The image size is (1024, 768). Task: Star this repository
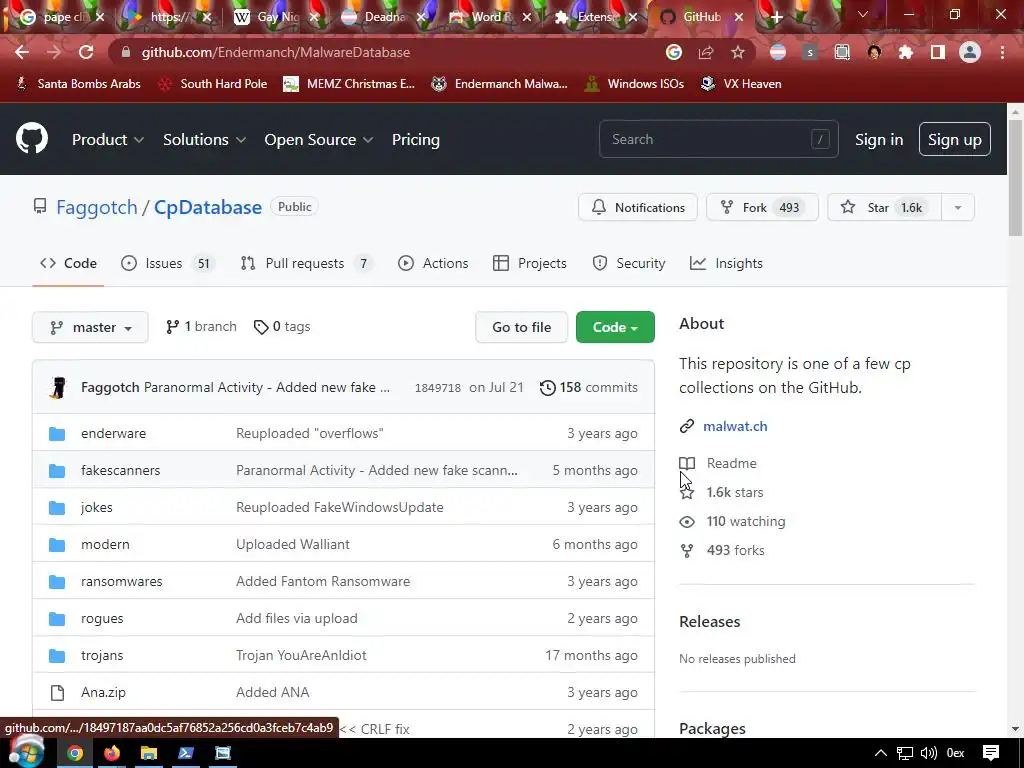(x=885, y=208)
